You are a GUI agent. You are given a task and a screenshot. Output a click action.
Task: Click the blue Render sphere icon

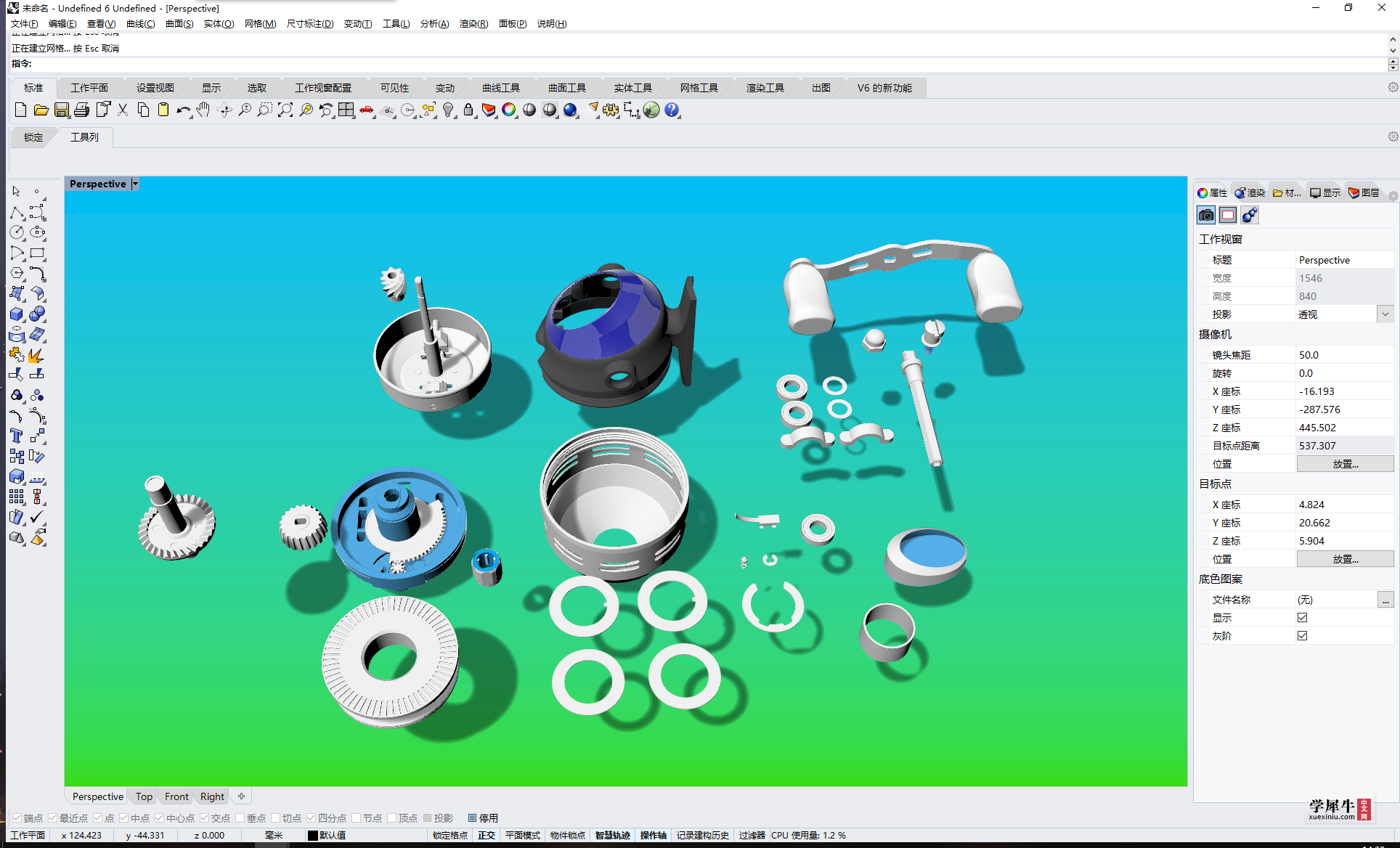pos(570,110)
